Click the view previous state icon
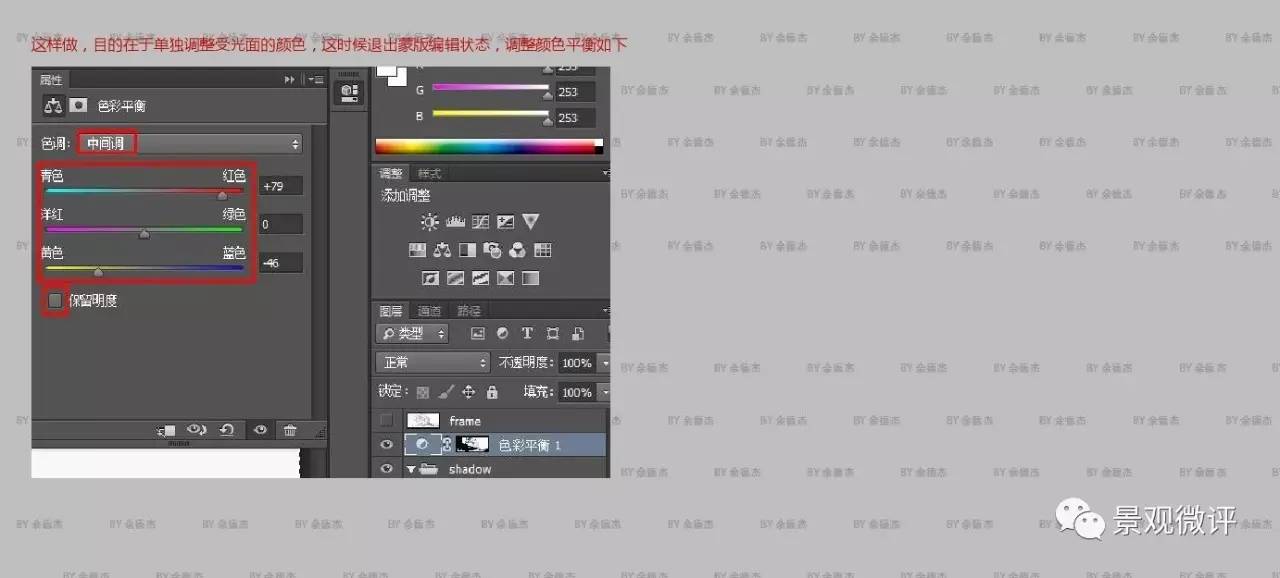 [x=197, y=430]
